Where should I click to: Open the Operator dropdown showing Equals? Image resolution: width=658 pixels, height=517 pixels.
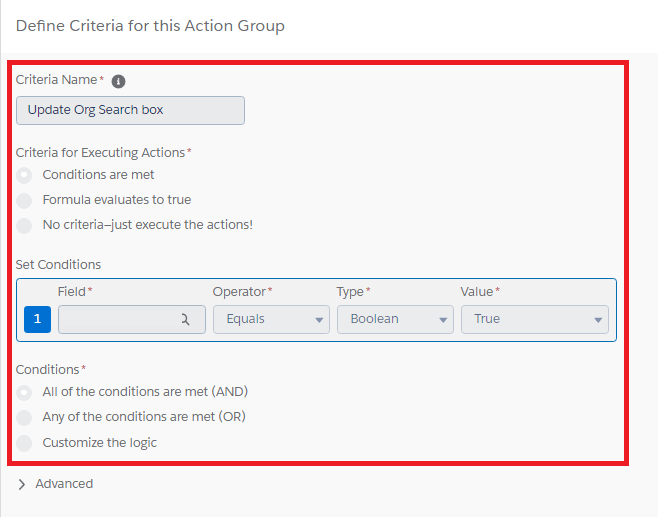[x=270, y=319]
